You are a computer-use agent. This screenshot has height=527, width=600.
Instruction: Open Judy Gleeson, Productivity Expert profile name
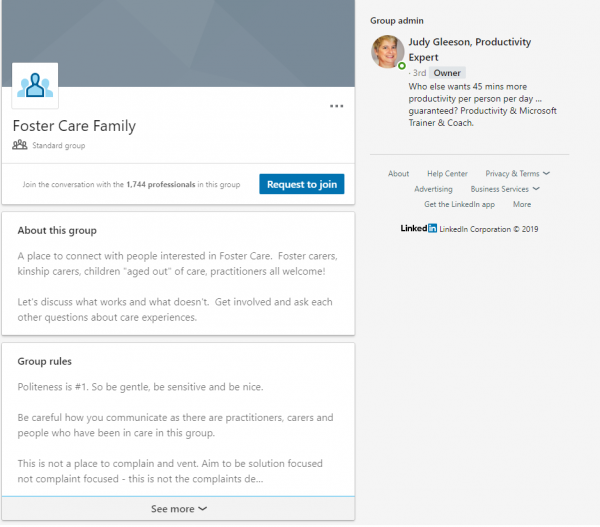click(x=470, y=49)
